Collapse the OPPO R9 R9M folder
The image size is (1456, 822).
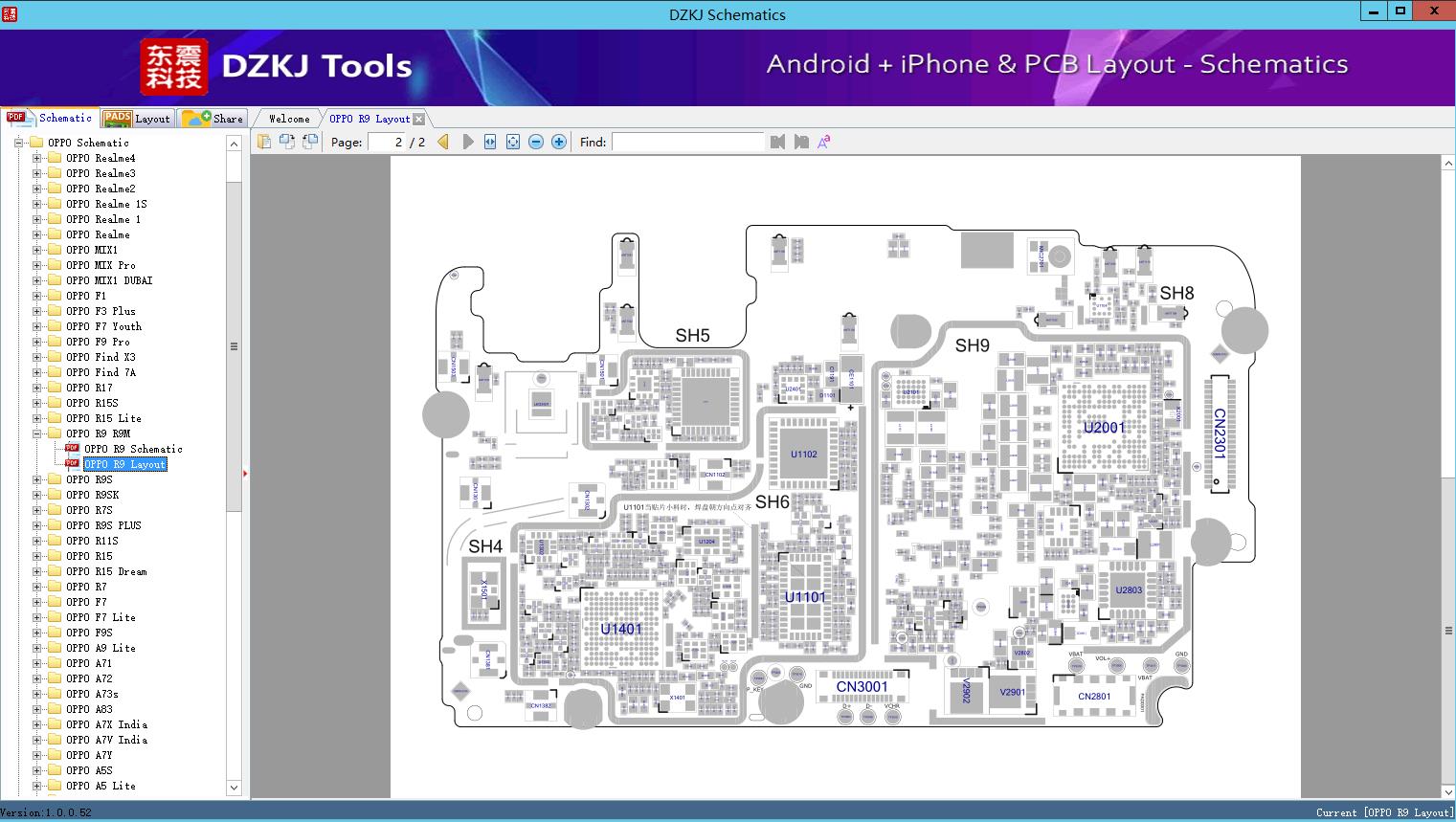point(36,433)
